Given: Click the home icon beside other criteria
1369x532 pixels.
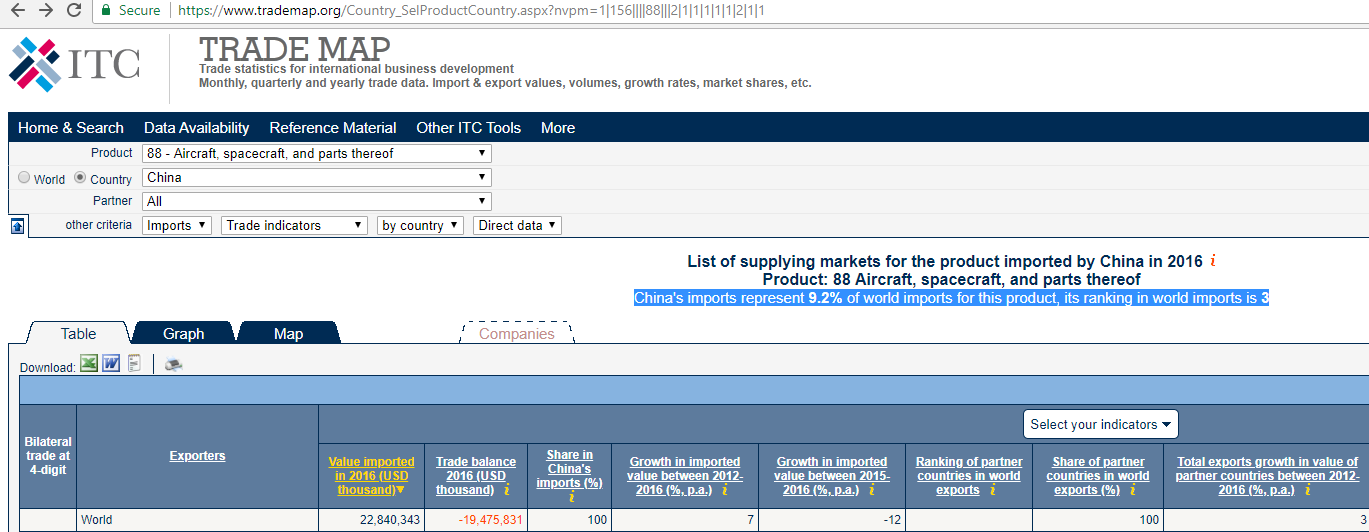Looking at the screenshot, I should (18, 226).
